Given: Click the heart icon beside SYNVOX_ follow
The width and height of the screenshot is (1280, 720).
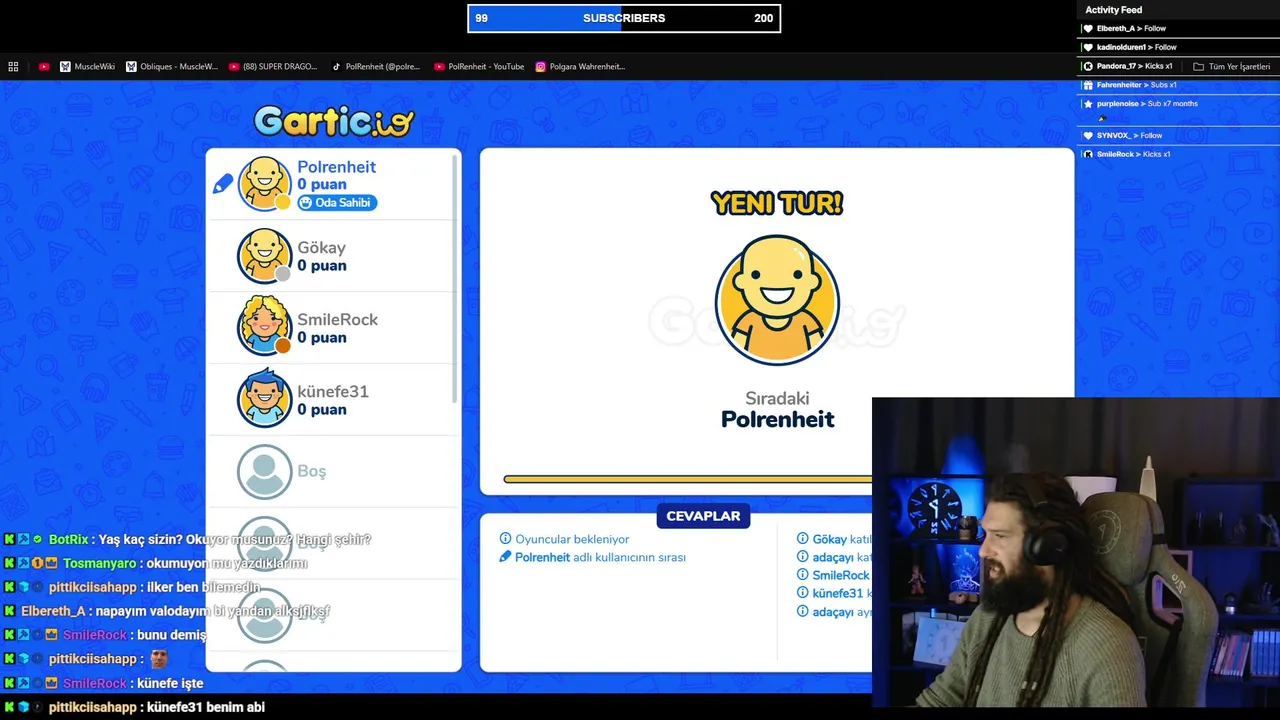Looking at the screenshot, I should [x=1088, y=136].
